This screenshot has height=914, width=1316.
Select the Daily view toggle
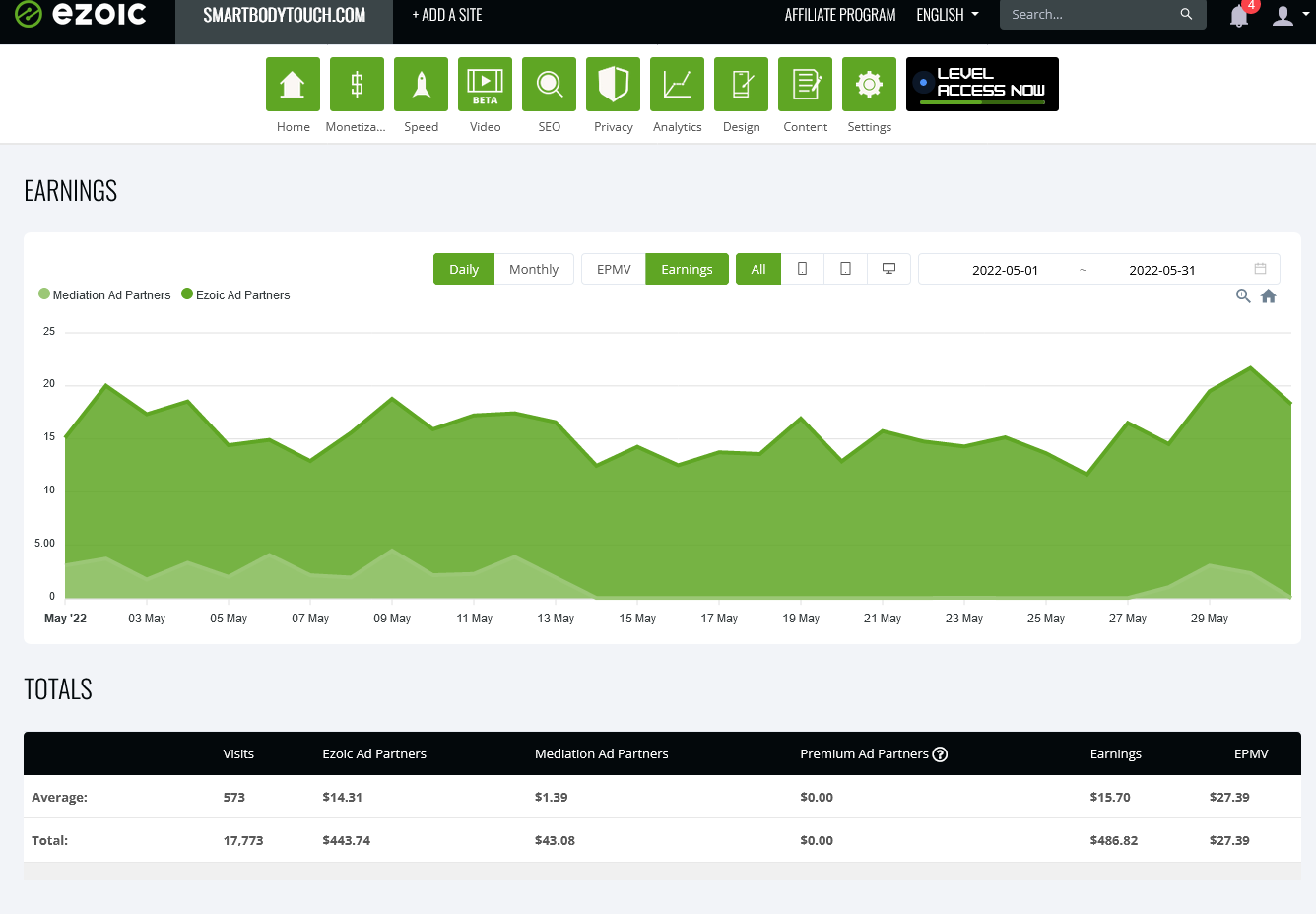point(464,269)
